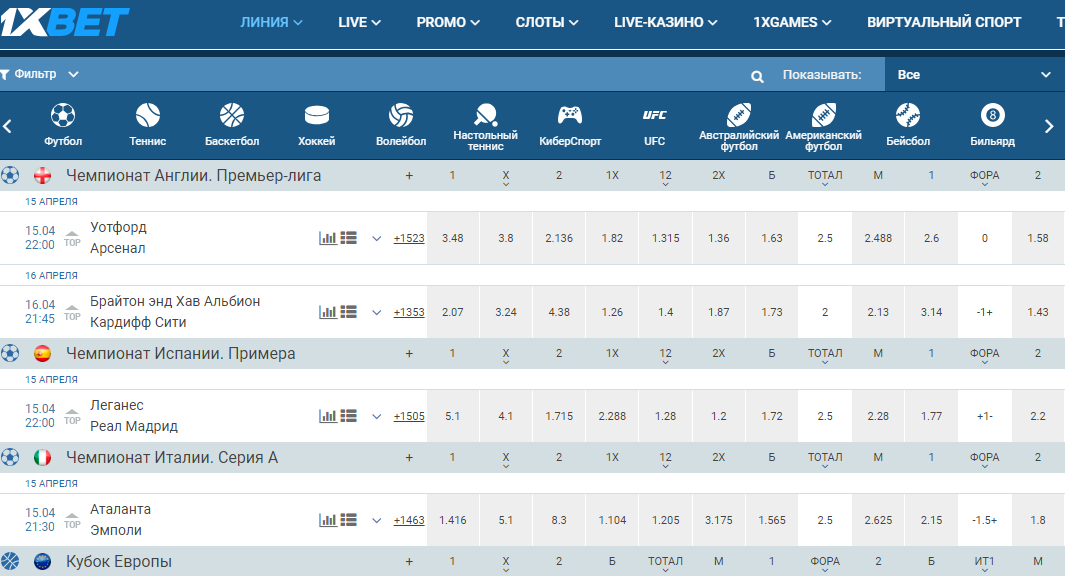Open +1523 additional bets link
The image size is (1065, 576).
(409, 238)
